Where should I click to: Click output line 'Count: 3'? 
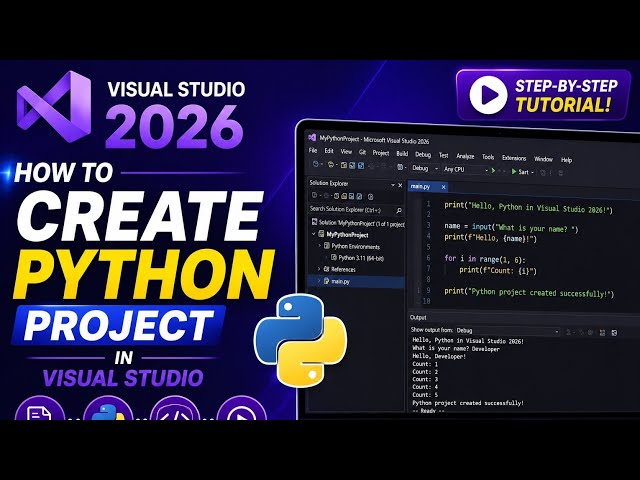[x=425, y=379]
